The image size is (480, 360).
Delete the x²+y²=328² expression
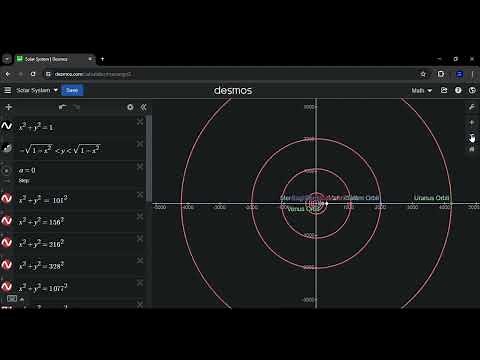pos(140,261)
